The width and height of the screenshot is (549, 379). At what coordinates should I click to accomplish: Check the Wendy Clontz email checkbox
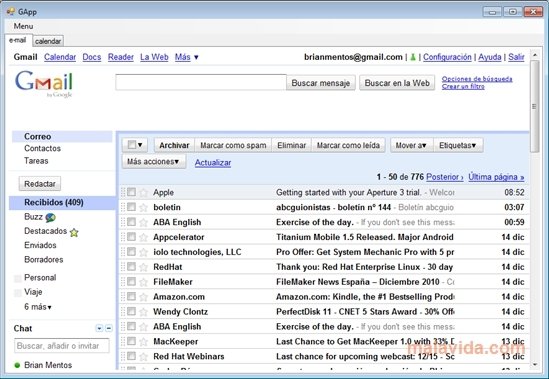pos(131,311)
